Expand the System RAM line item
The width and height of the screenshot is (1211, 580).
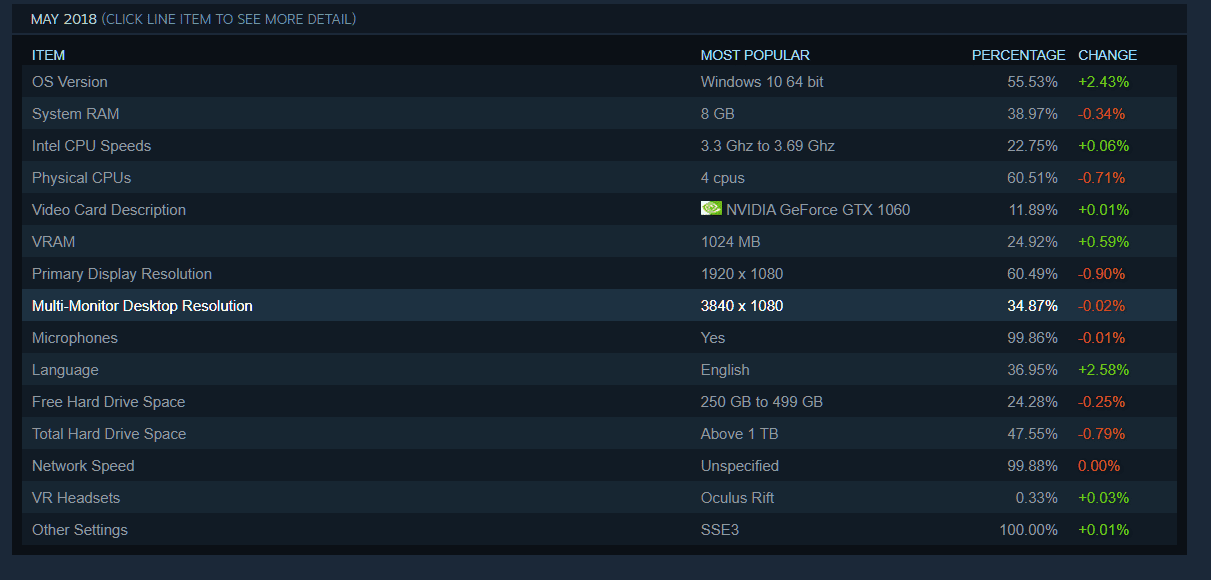coord(76,114)
